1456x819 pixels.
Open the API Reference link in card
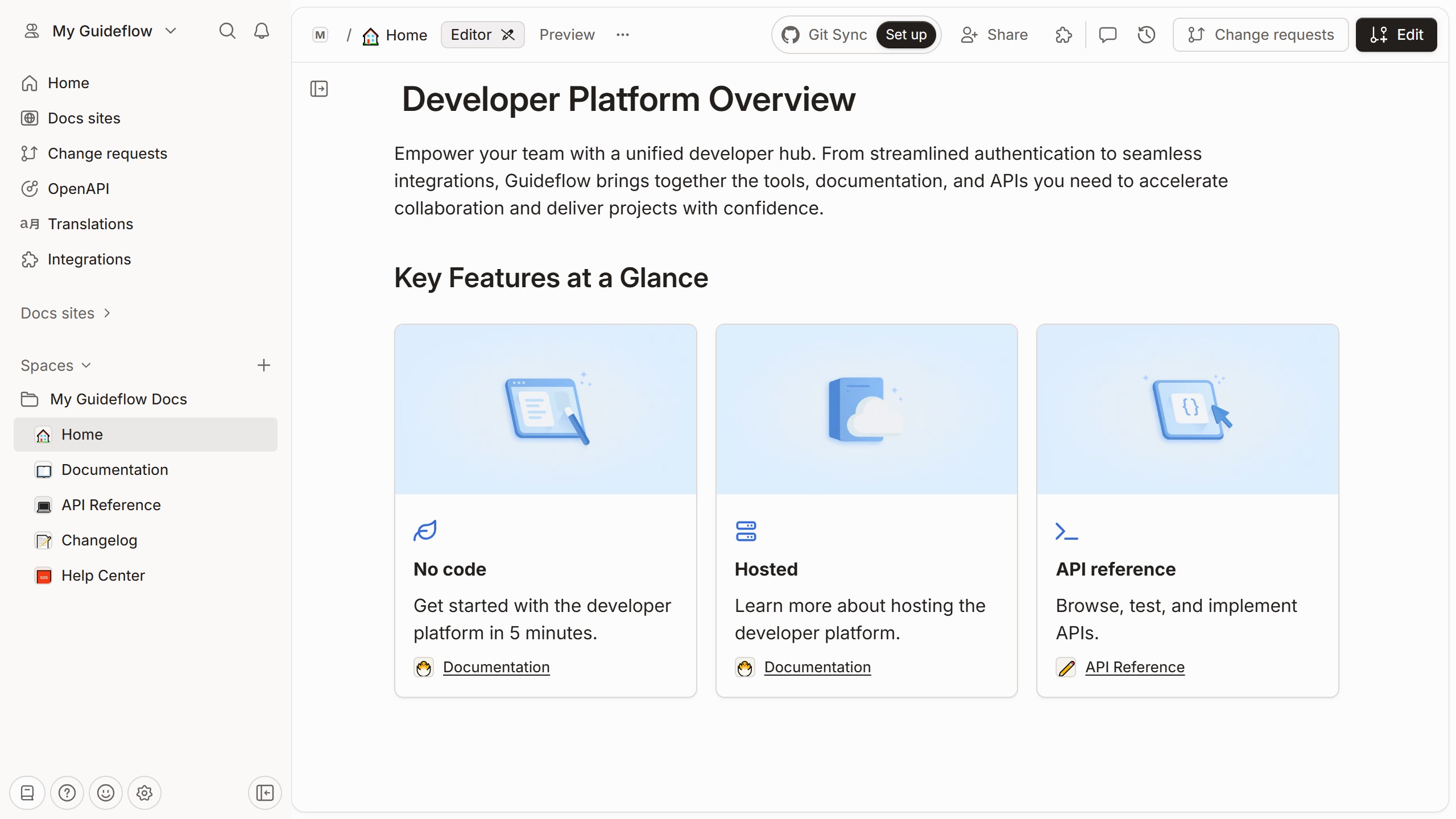pyautogui.click(x=1135, y=667)
